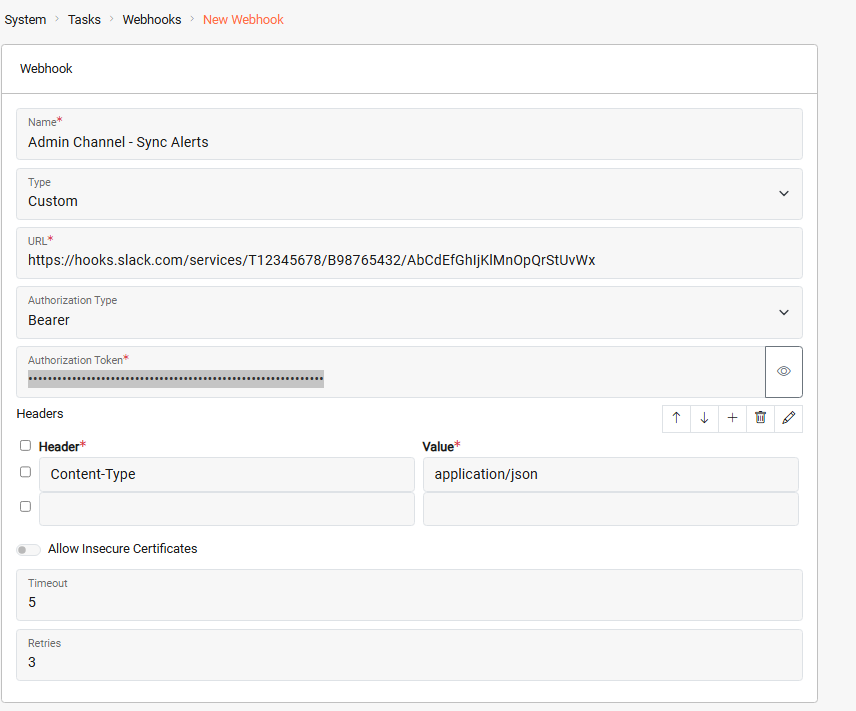
Task: Select the New Webhook breadcrumb entry
Action: coord(243,19)
